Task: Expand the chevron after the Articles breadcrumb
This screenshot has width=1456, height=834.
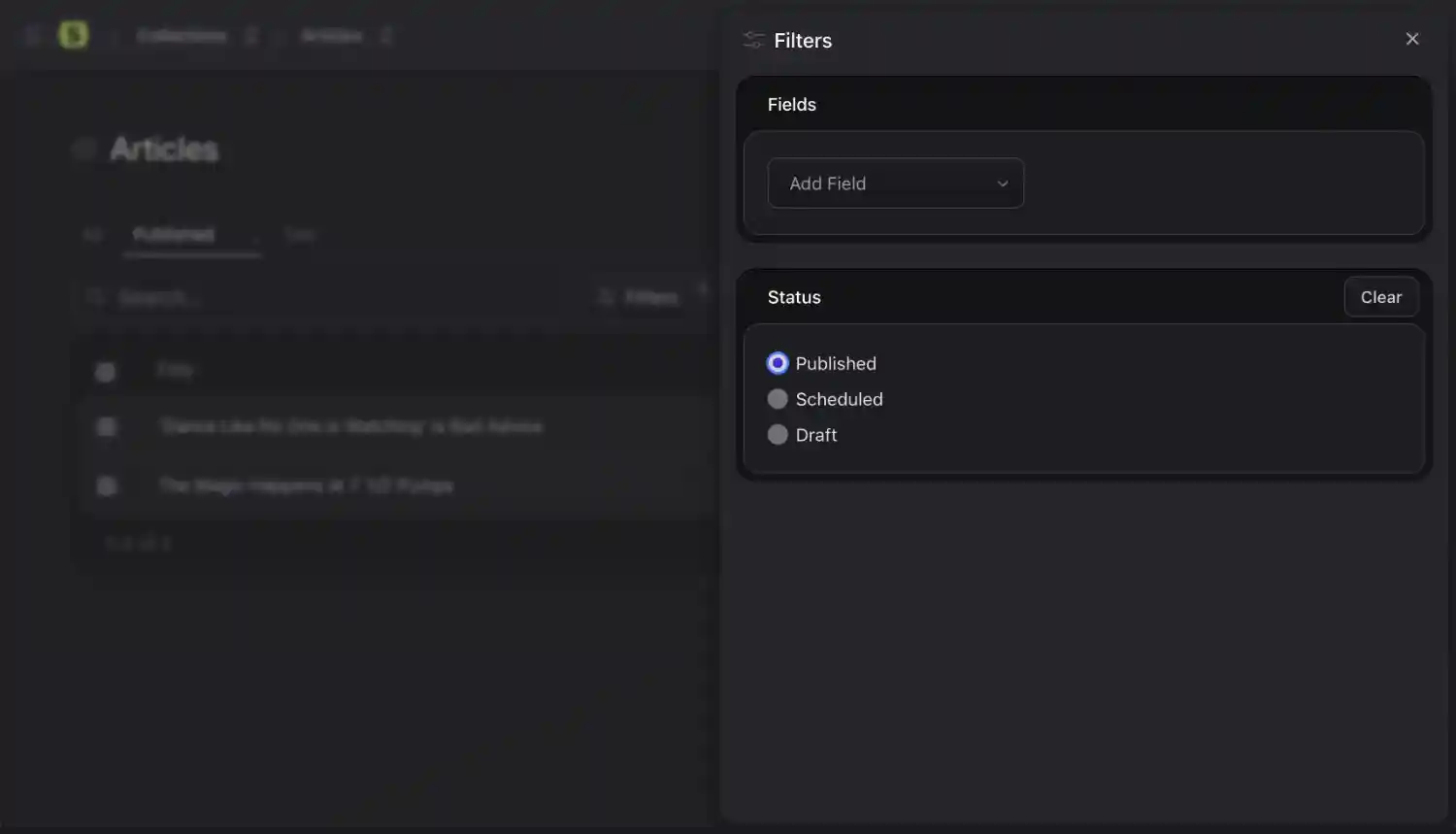Action: (385, 34)
